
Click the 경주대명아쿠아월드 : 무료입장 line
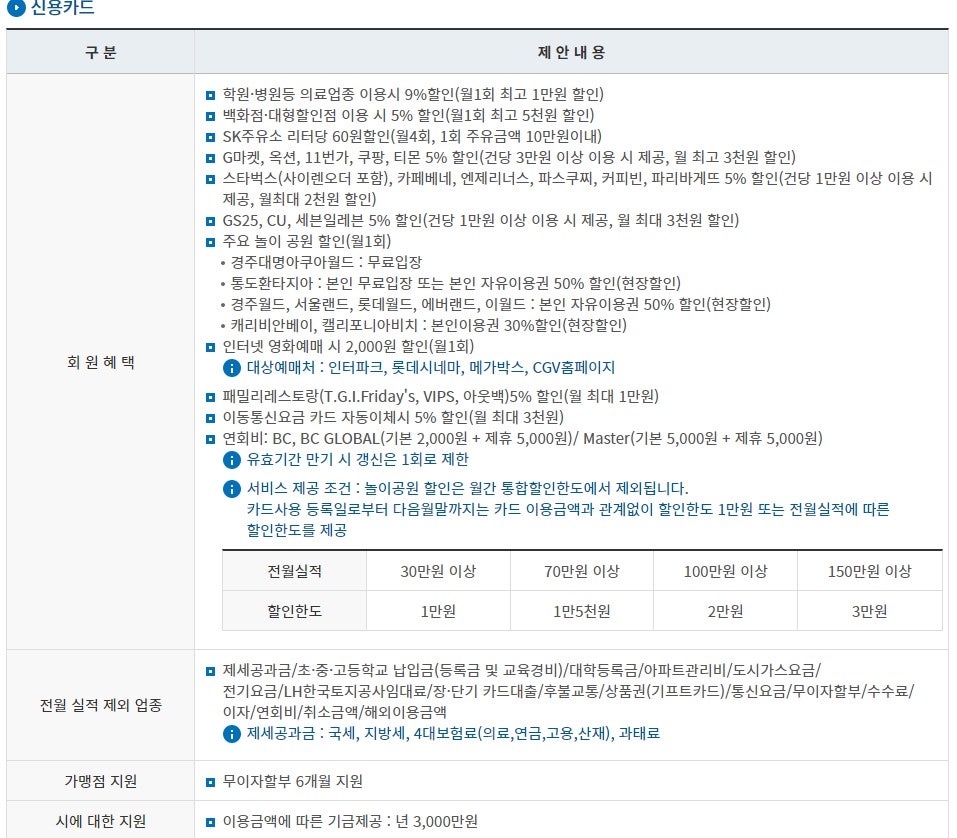(x=326, y=262)
